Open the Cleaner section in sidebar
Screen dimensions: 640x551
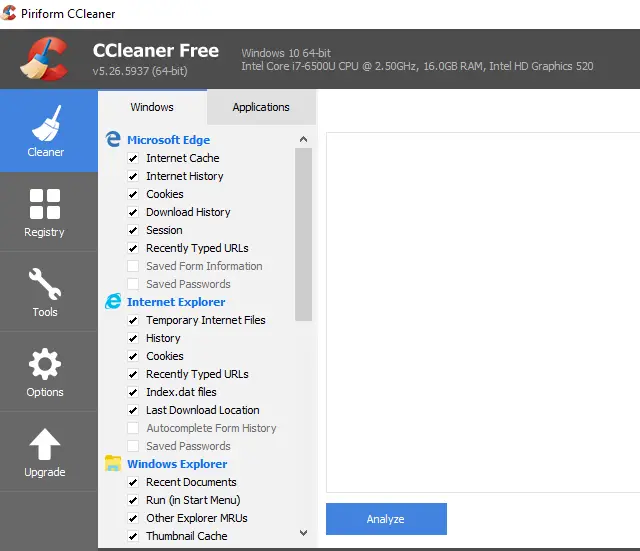click(x=49, y=131)
